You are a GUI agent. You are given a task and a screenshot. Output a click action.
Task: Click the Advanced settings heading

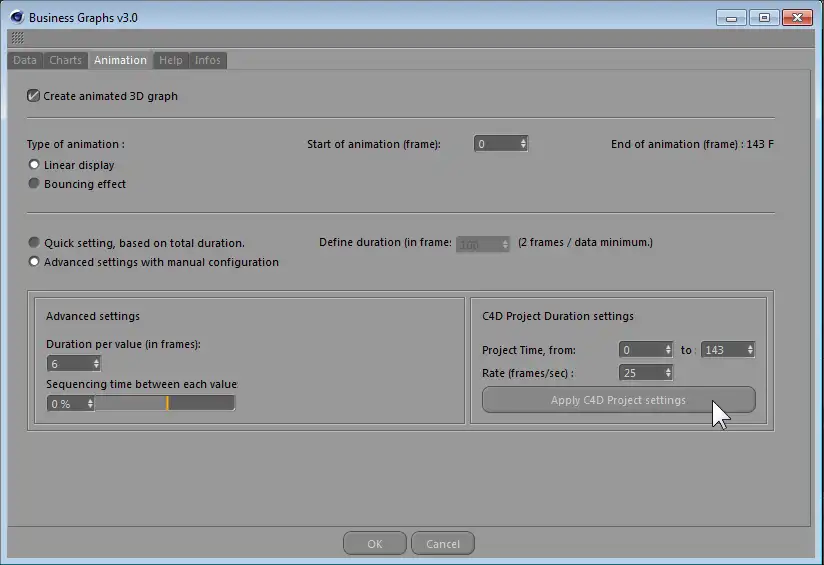pos(93,316)
